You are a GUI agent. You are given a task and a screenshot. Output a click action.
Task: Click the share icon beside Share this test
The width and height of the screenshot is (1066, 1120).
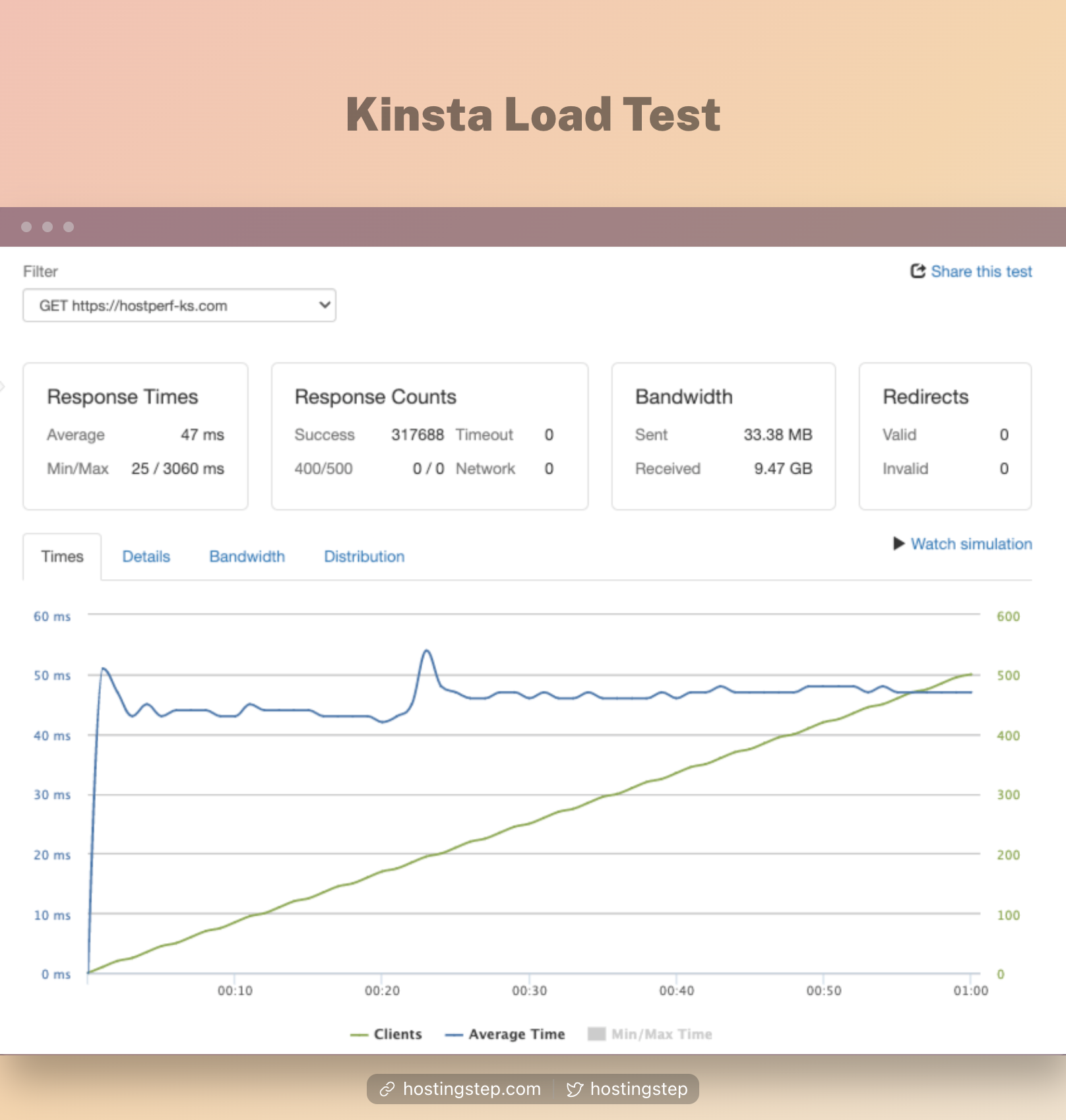(x=918, y=271)
